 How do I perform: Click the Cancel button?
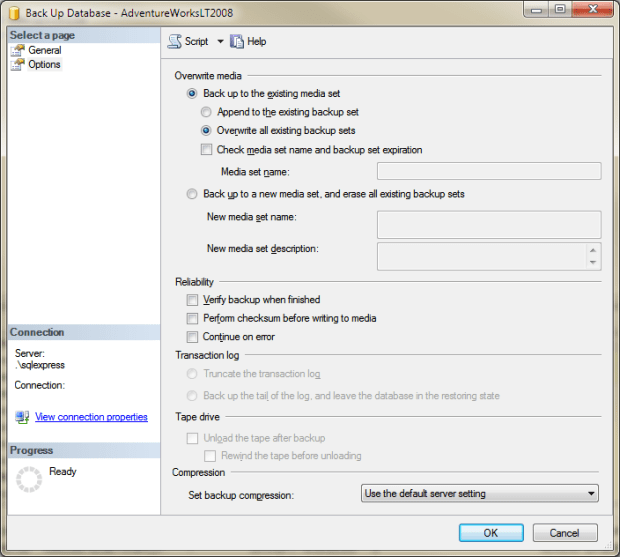point(565,533)
